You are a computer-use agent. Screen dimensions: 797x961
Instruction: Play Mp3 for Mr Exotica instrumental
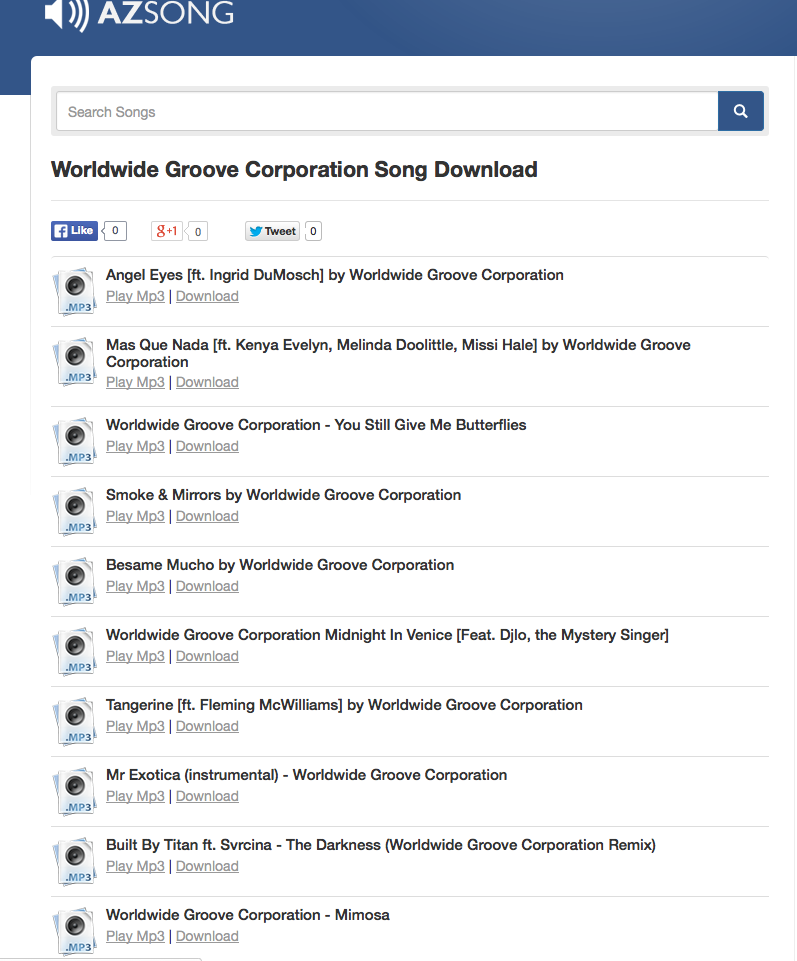[x=135, y=796]
